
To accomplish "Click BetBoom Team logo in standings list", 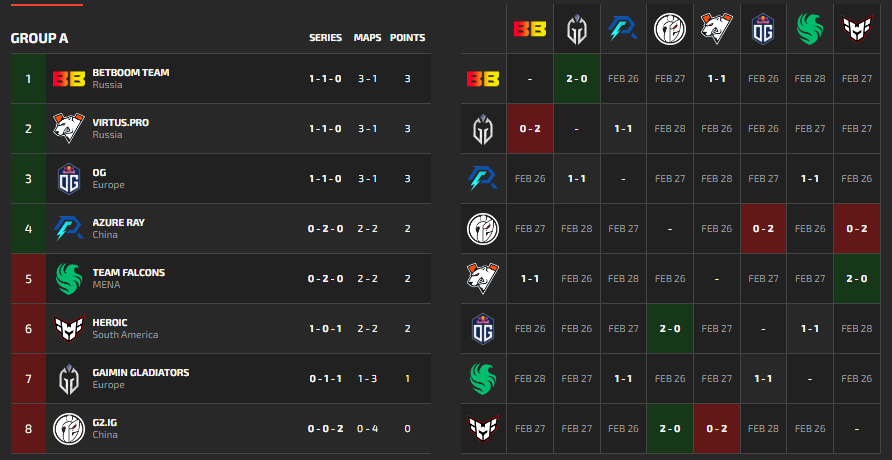I will pos(69,78).
